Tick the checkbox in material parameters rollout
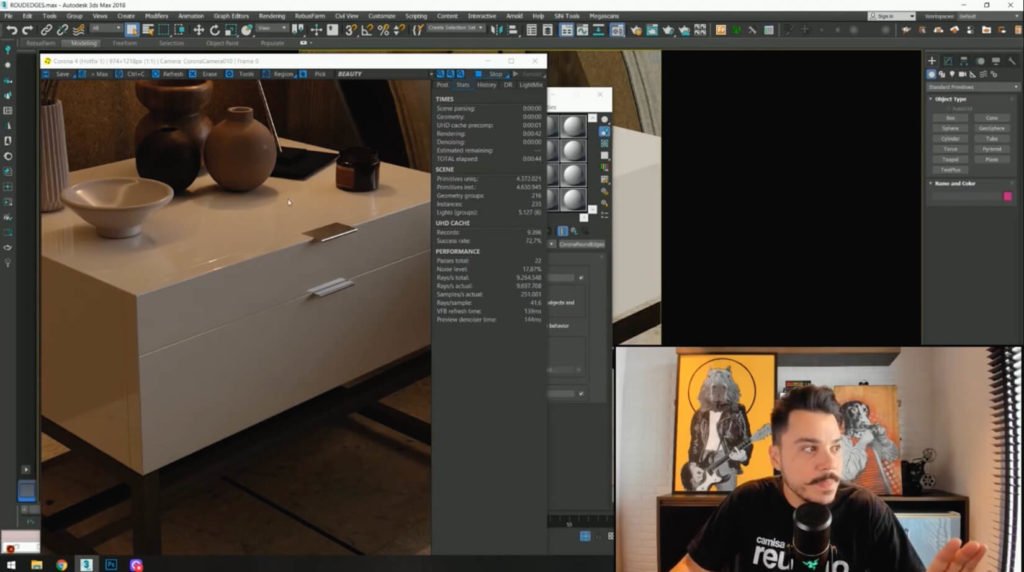 [581, 277]
